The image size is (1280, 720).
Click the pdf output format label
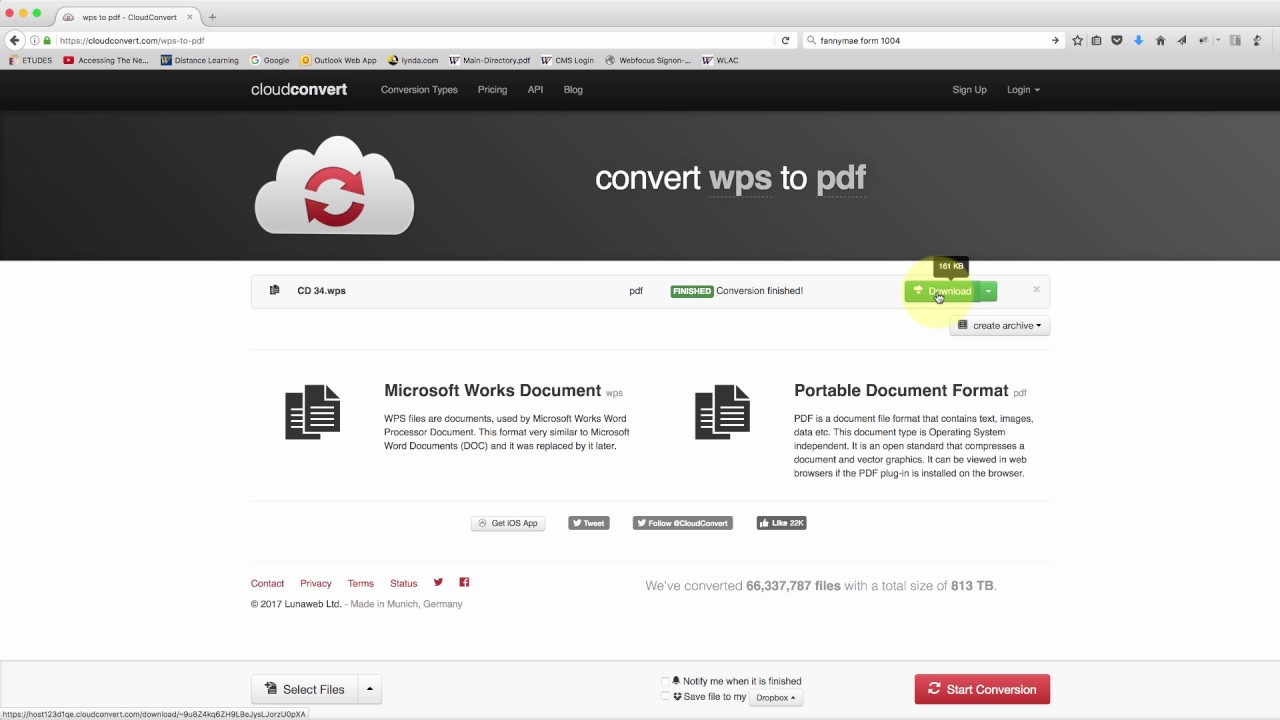click(636, 291)
